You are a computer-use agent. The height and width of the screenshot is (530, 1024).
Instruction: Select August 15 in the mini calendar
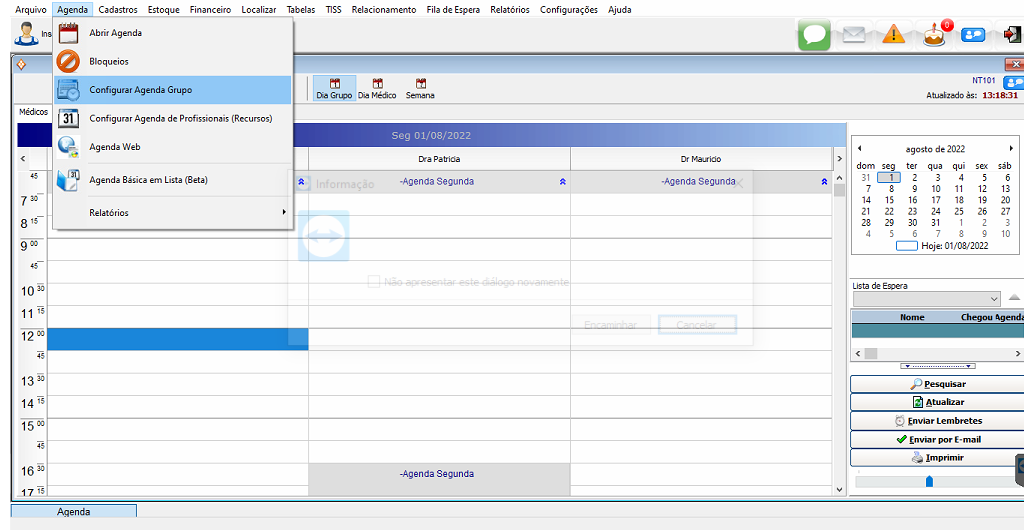click(889, 200)
